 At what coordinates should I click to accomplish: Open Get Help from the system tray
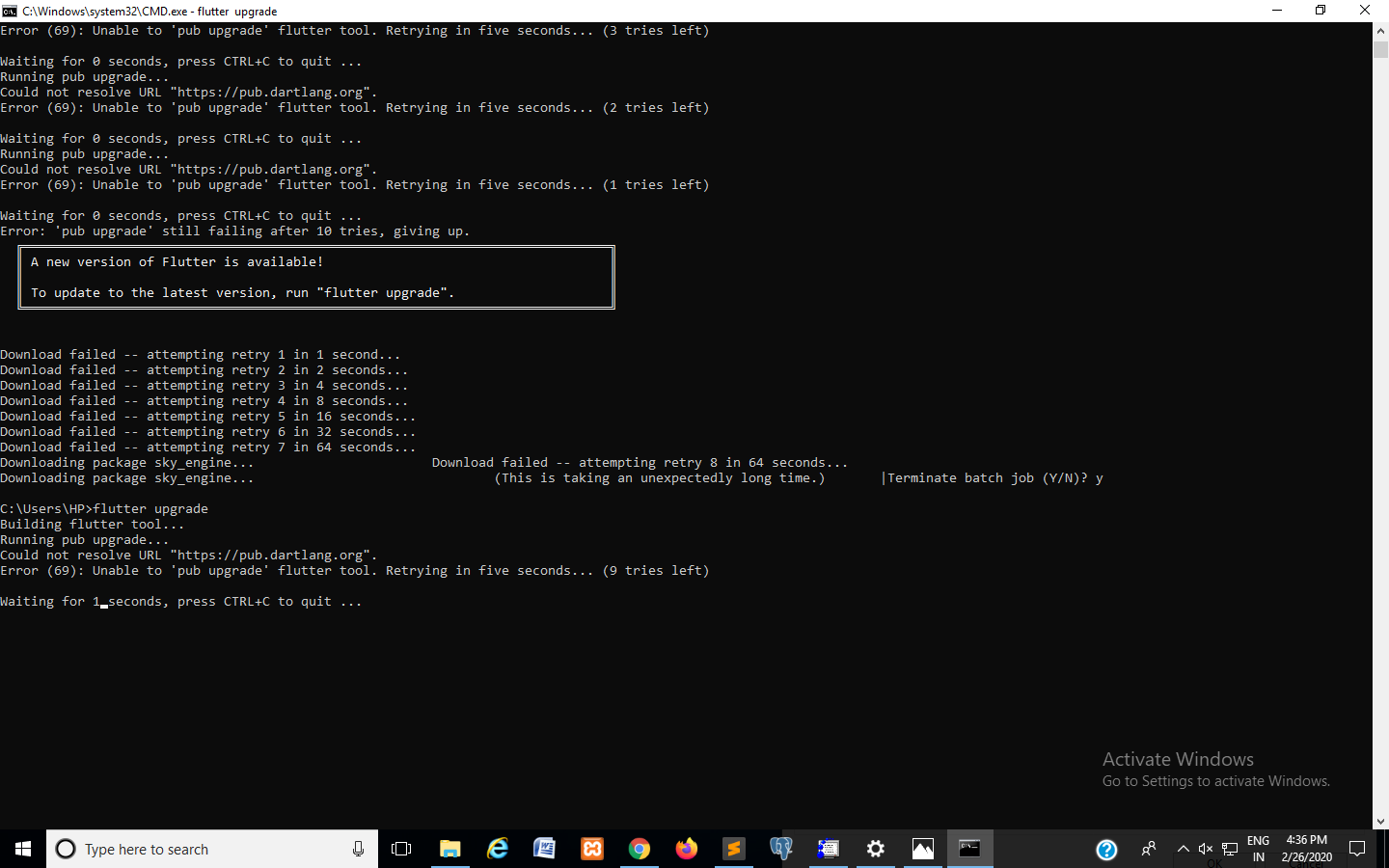[x=1106, y=850]
